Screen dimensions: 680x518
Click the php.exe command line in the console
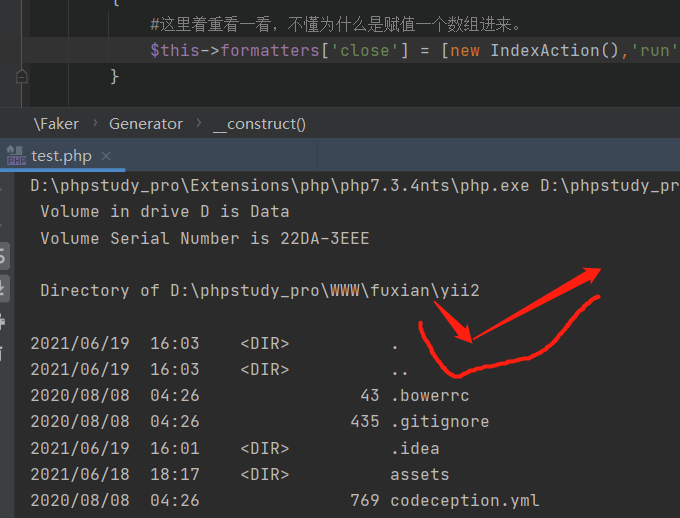(354, 186)
